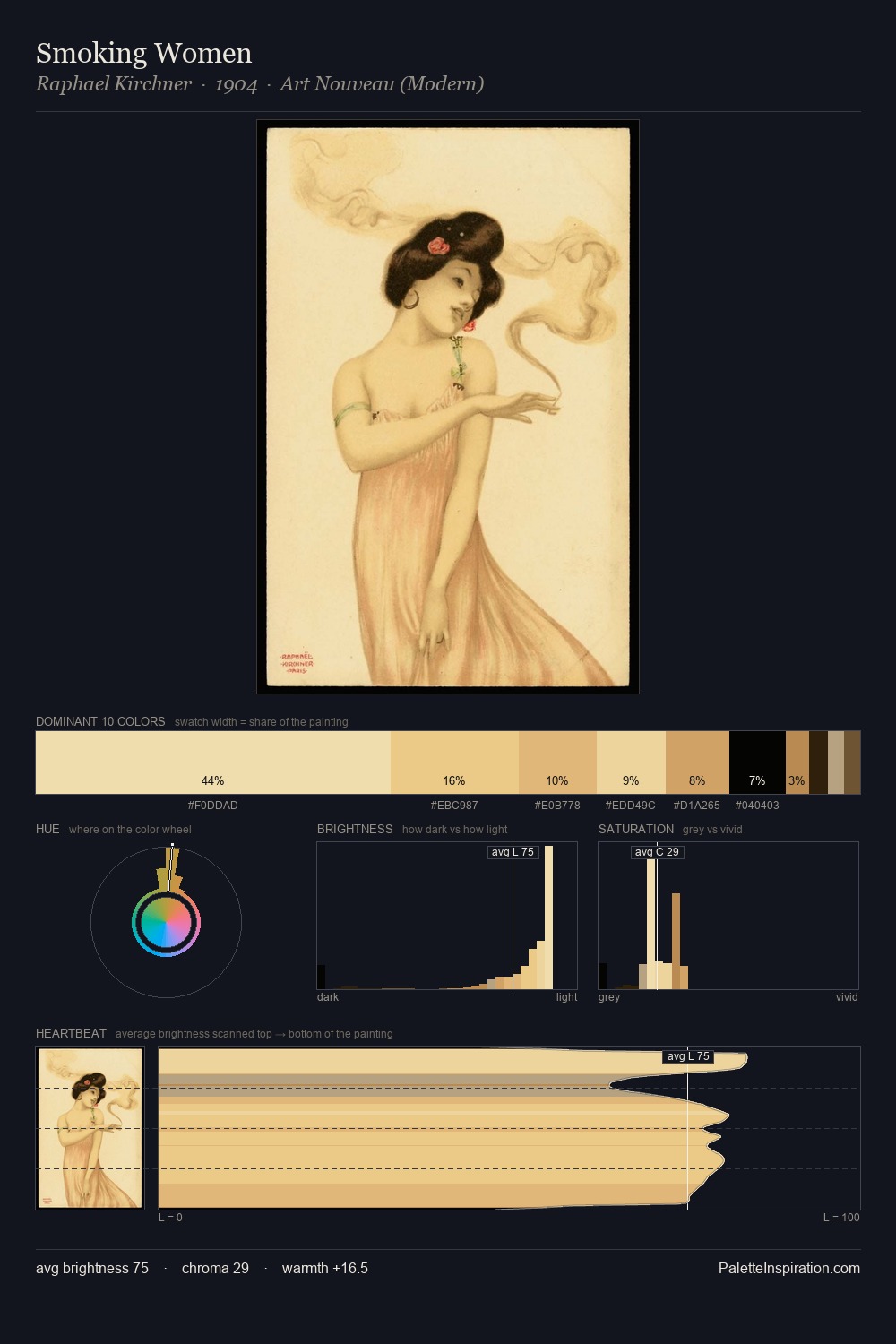Select the 44% swatch #F0DDAD
Viewport: 896px width, 1344px height.
pos(213,762)
